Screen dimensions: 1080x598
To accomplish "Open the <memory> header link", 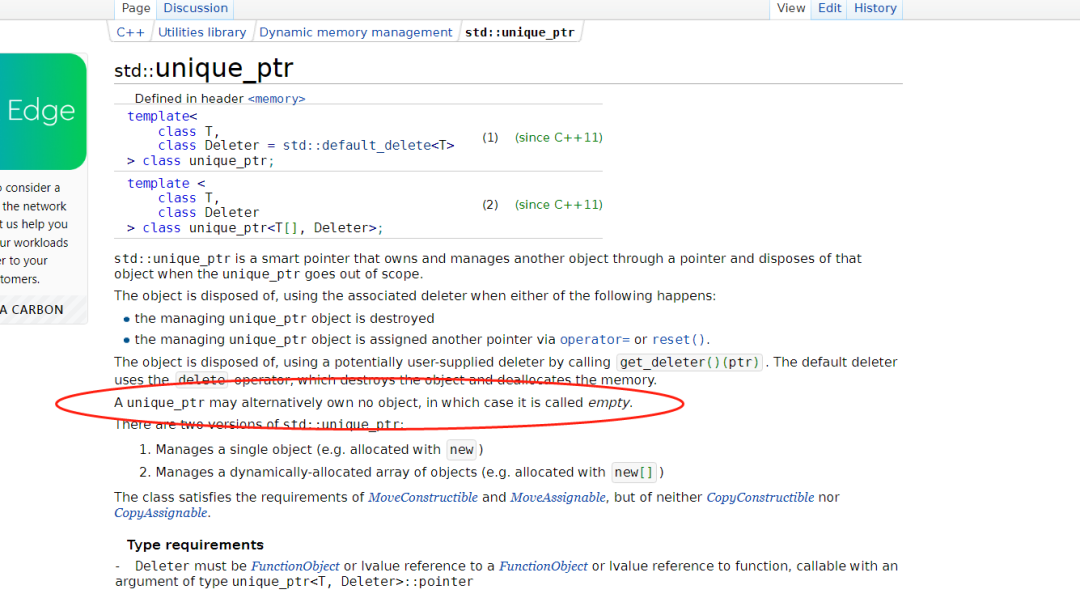I will point(276,99).
